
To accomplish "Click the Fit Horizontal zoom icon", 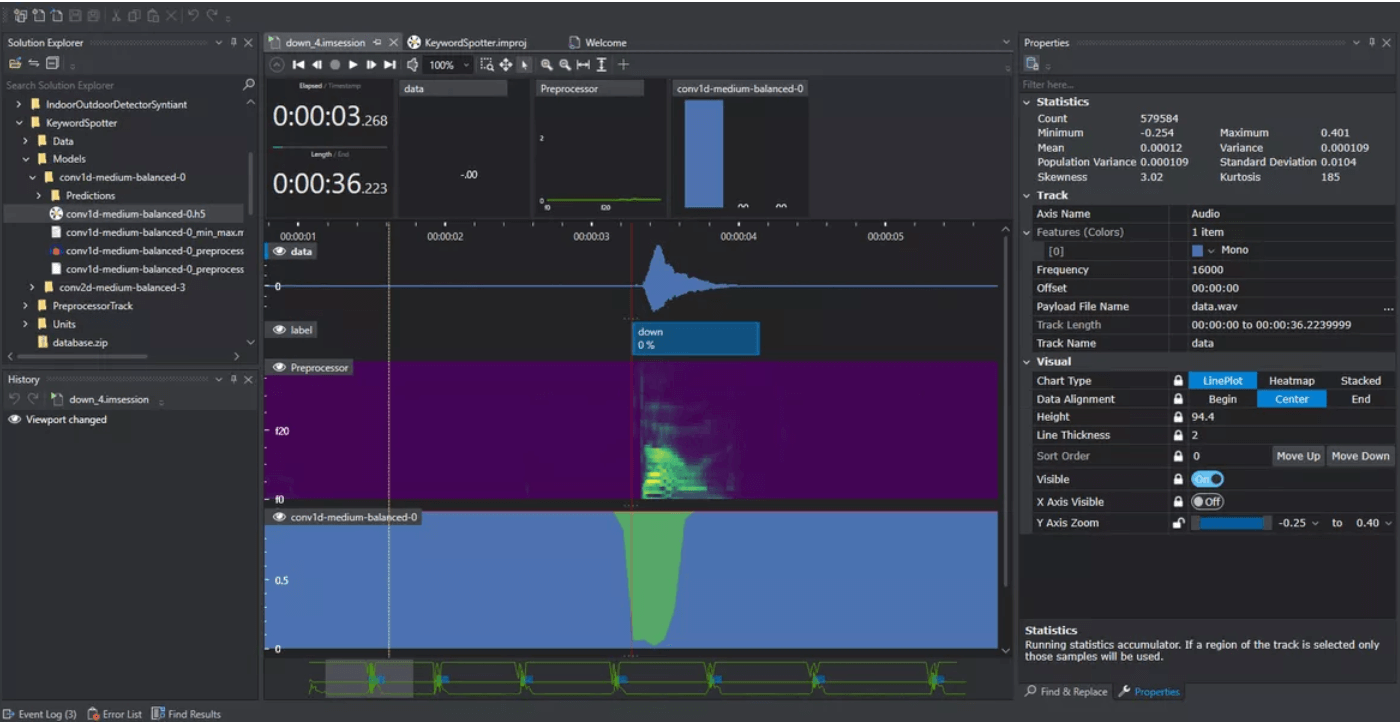I will pyautogui.click(x=584, y=64).
